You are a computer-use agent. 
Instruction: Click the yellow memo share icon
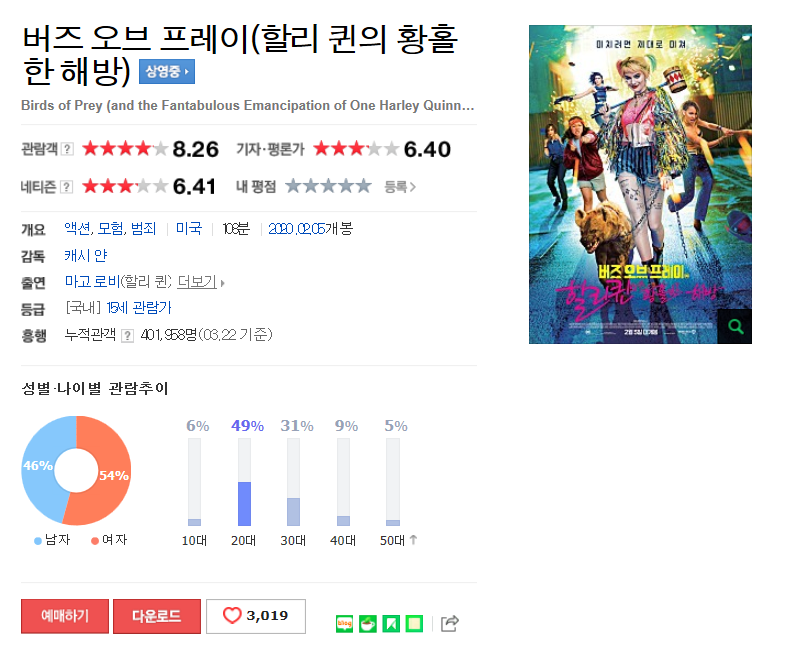[414, 623]
